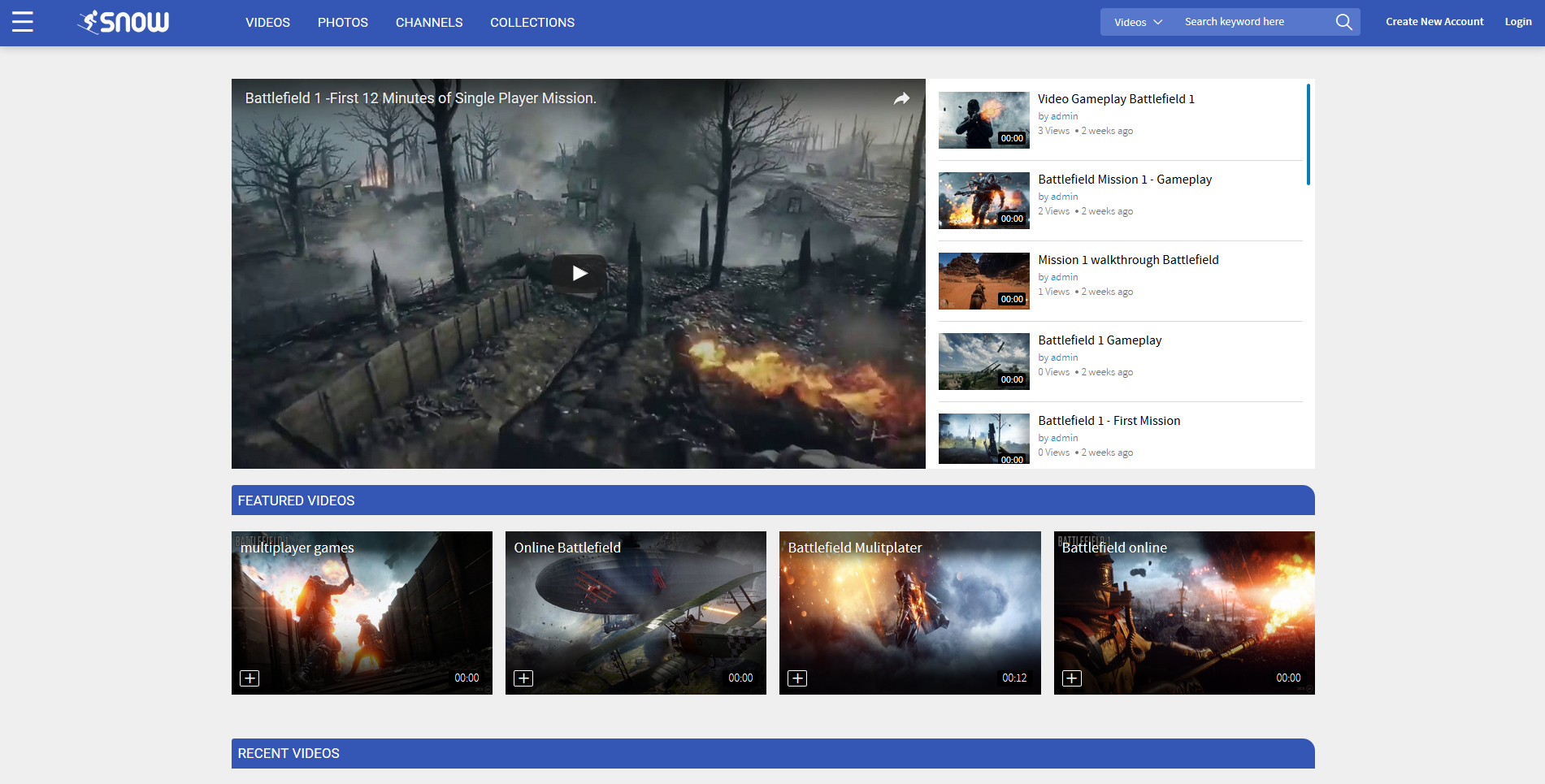This screenshot has height=784, width=1545.
Task: Add 'Online Battlefield' video to playlist
Action: point(523,678)
